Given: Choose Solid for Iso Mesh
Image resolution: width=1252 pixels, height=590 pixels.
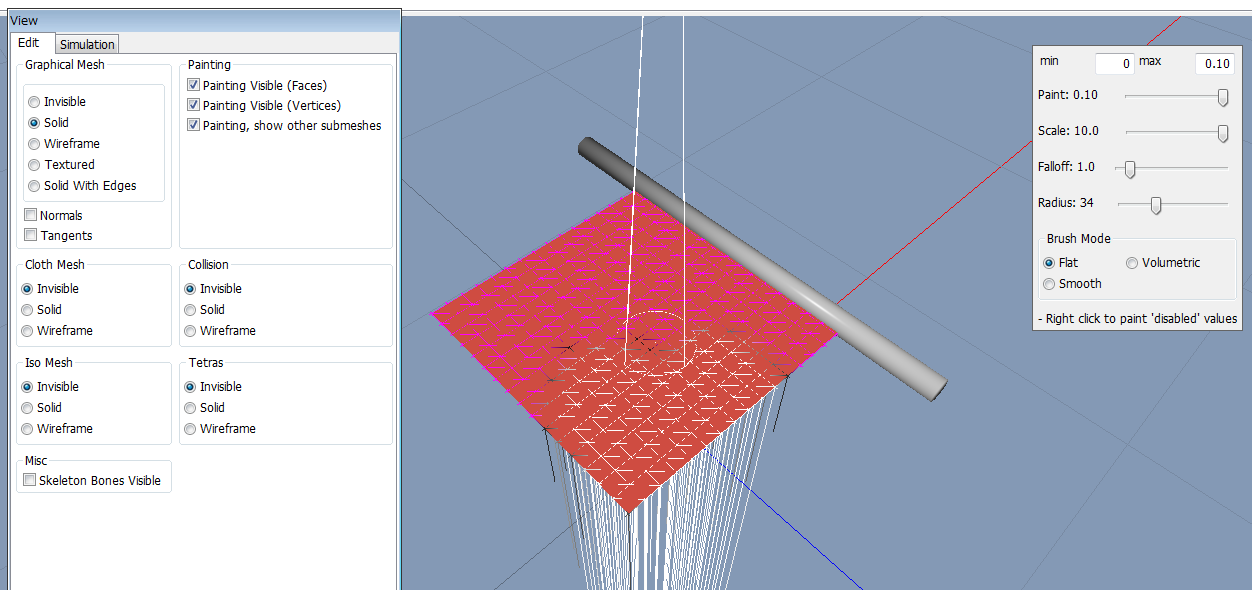Looking at the screenshot, I should point(28,408).
